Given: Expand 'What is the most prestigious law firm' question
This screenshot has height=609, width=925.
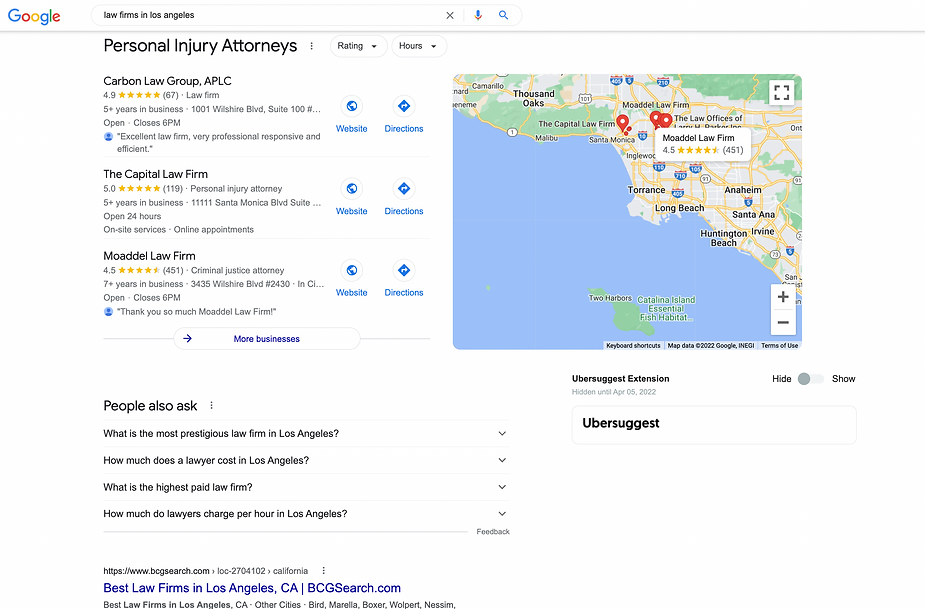Looking at the screenshot, I should point(306,434).
